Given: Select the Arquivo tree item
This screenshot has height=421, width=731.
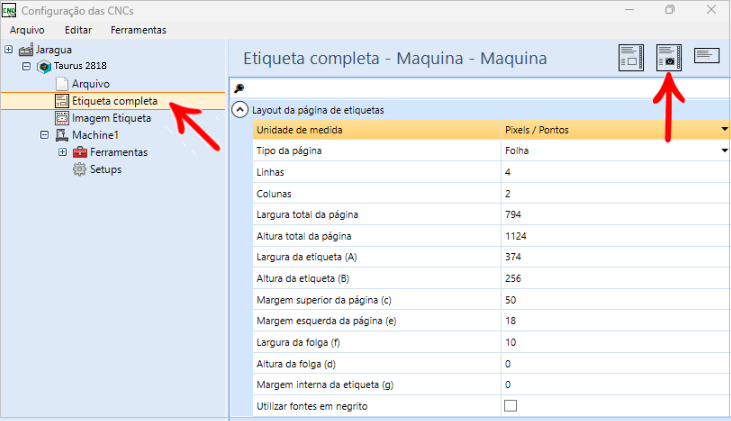Looking at the screenshot, I should (90, 84).
